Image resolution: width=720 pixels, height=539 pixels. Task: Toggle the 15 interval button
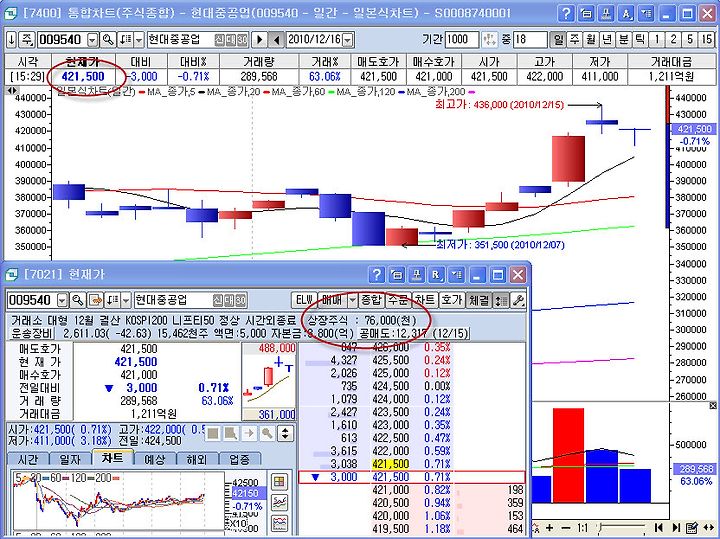click(707, 39)
